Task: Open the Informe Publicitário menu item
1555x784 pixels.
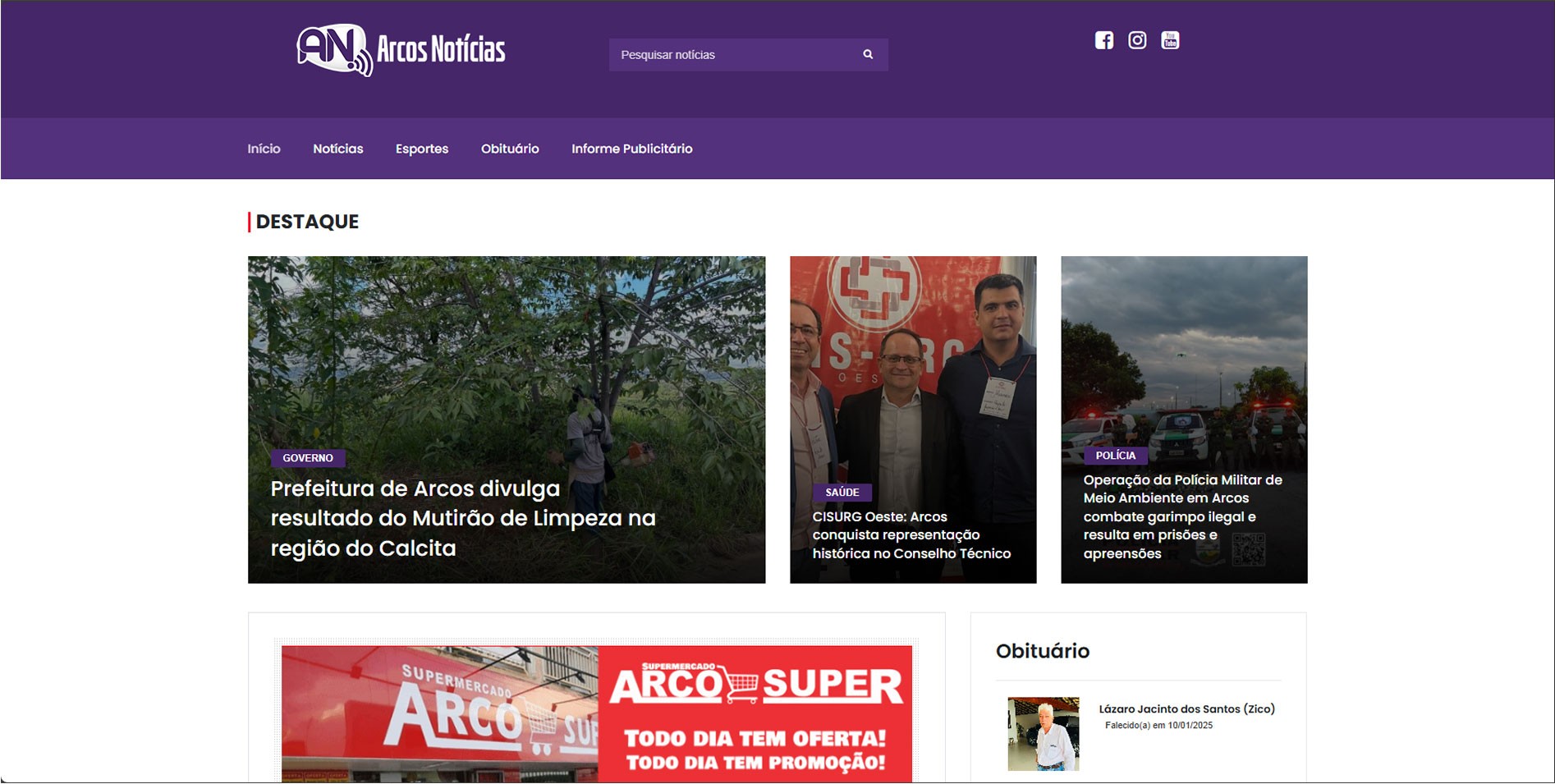Action: (x=631, y=149)
